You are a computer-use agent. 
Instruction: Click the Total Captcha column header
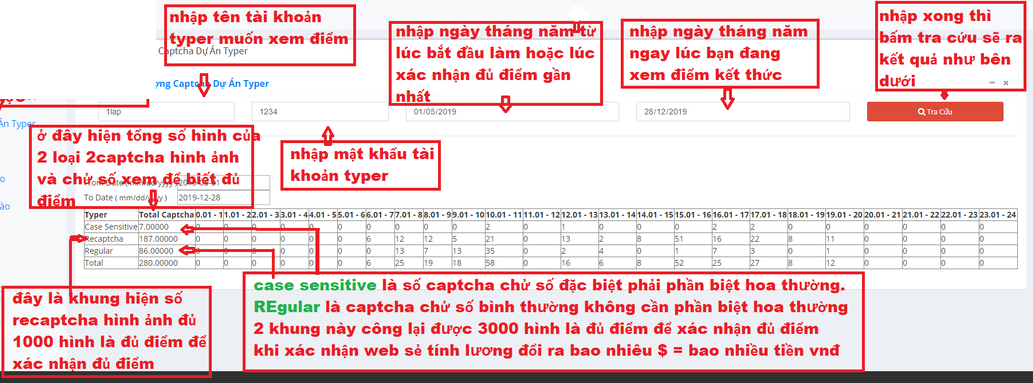point(167,215)
